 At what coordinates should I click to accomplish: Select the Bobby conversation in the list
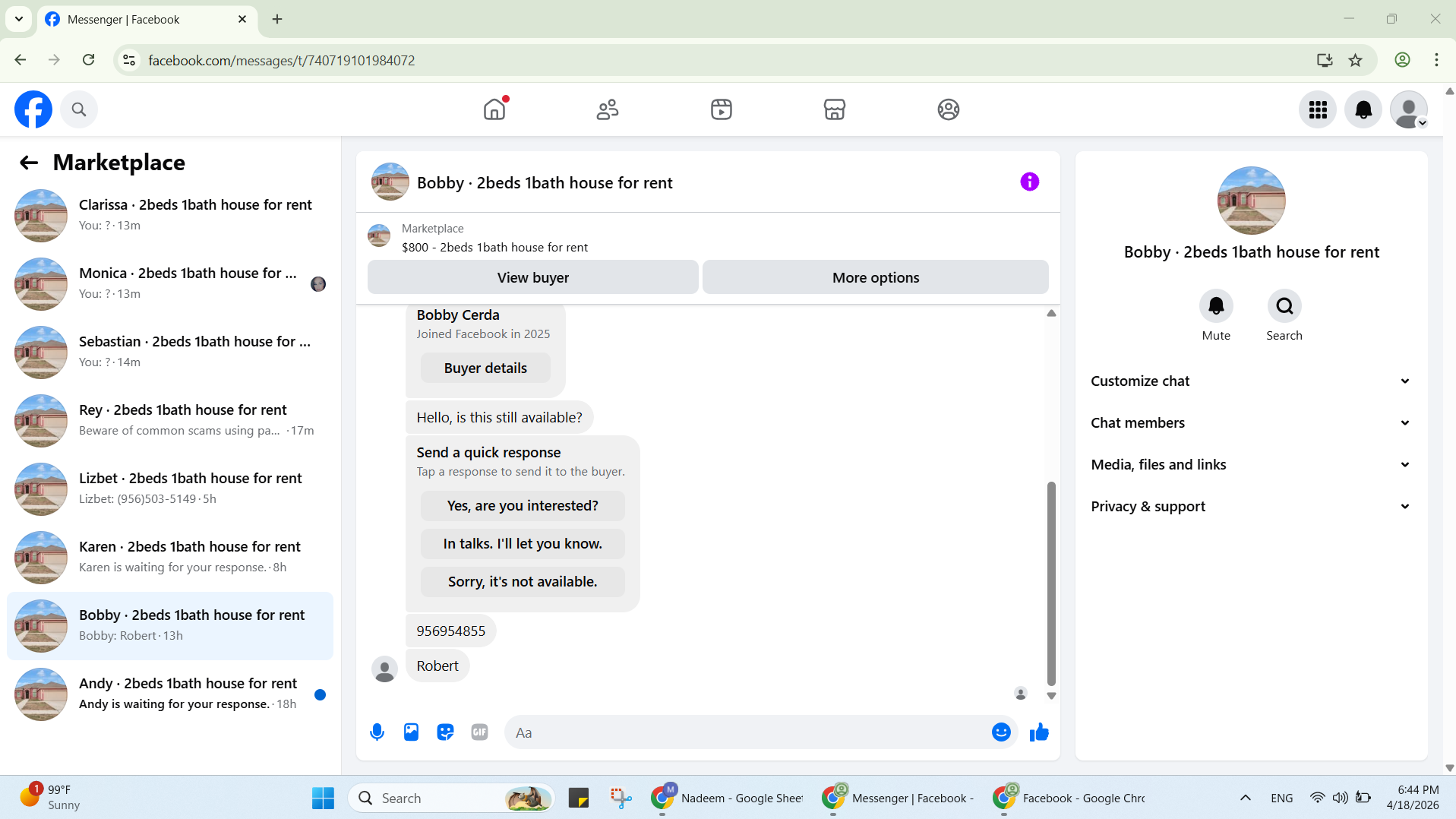click(170, 626)
